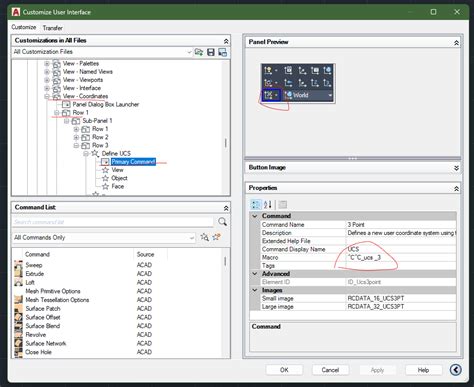The width and height of the screenshot is (474, 387).
Task: Switch to the Transfer tab
Action: tap(53, 28)
